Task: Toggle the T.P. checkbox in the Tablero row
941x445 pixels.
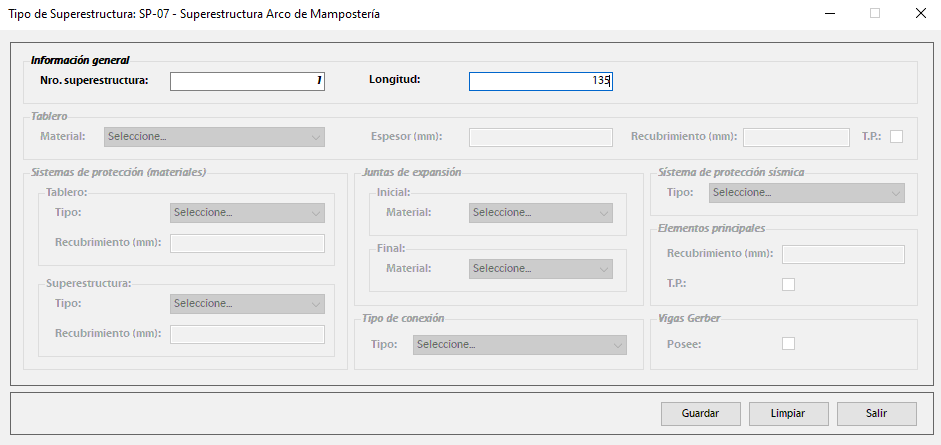Action: click(896, 137)
